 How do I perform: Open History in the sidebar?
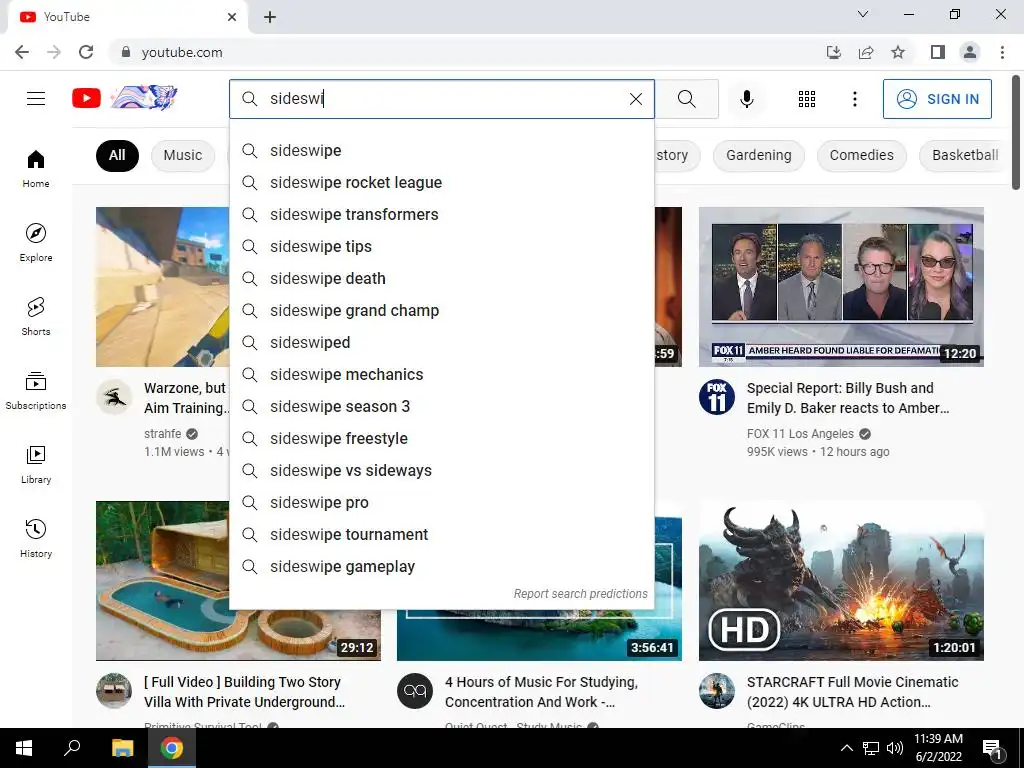[x=36, y=538]
